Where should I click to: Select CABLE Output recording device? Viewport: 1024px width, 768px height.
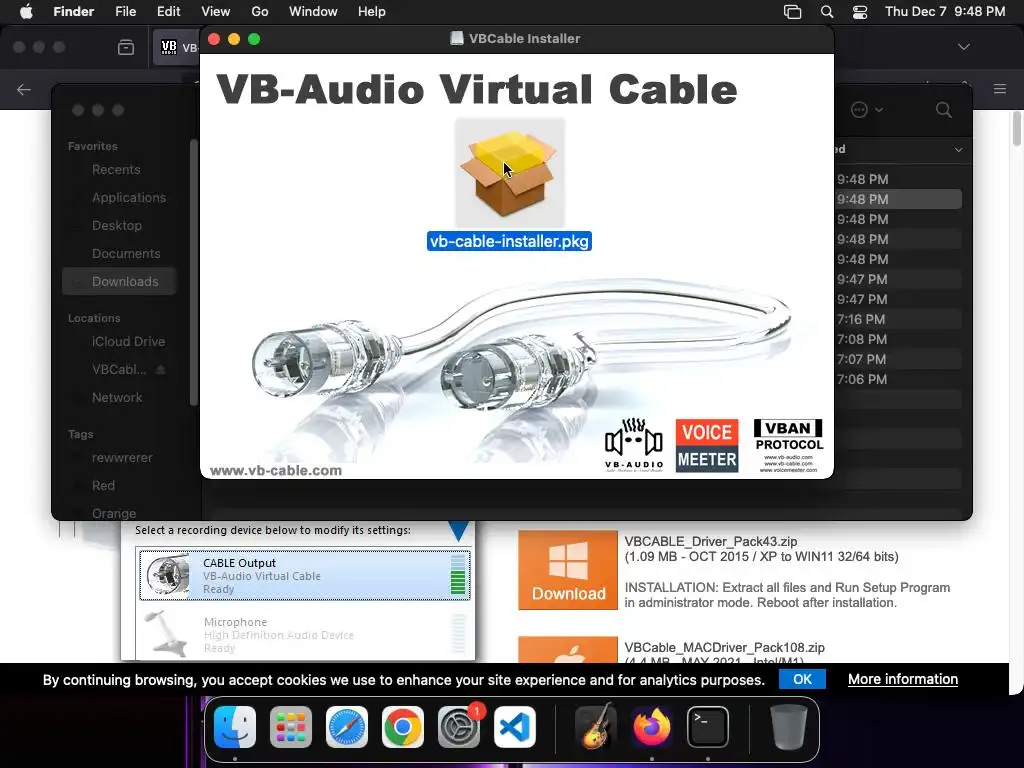tap(304, 575)
